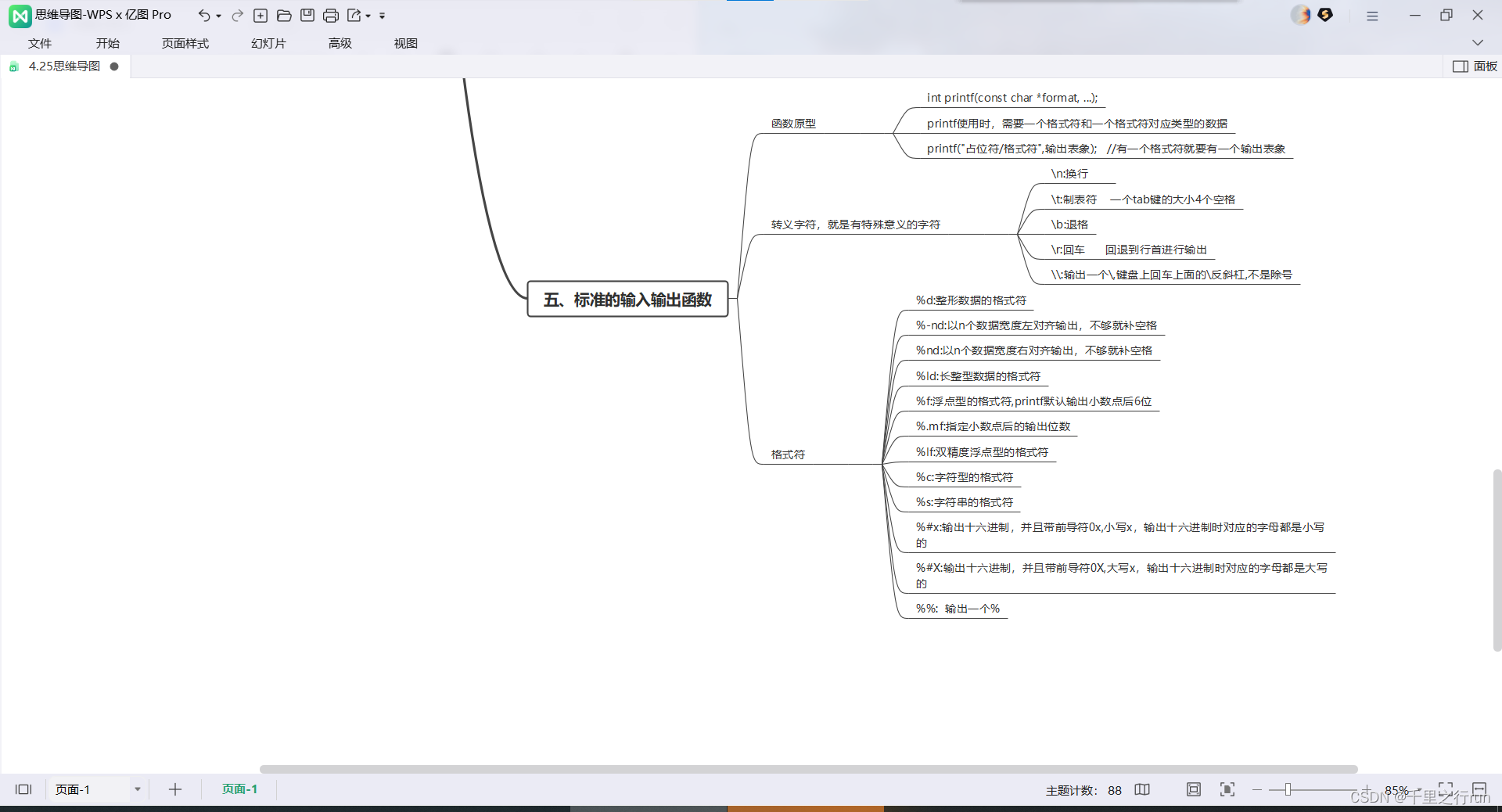The image size is (1502, 812).
Task: Open the 页面-1 page list dropdown
Action: pos(138,789)
